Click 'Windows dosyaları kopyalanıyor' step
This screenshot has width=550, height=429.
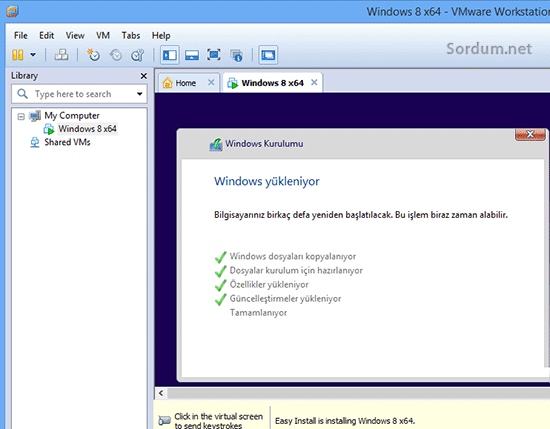[293, 256]
